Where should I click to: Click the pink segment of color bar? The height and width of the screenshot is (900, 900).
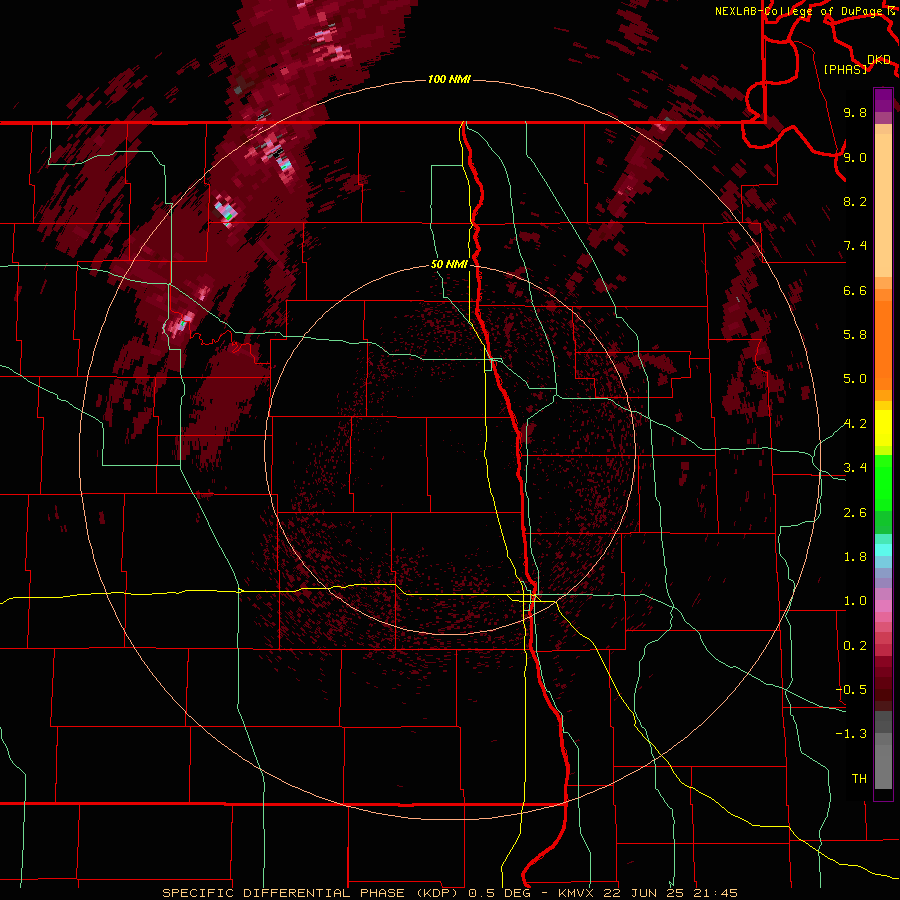[883, 606]
